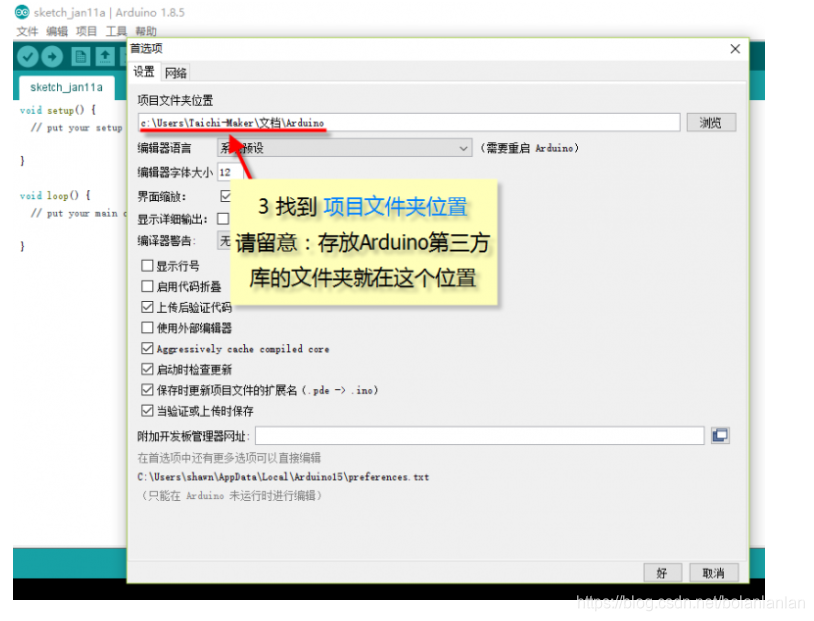Uncheck 启动时检查更新 option
814x621 pixels.
(147, 369)
